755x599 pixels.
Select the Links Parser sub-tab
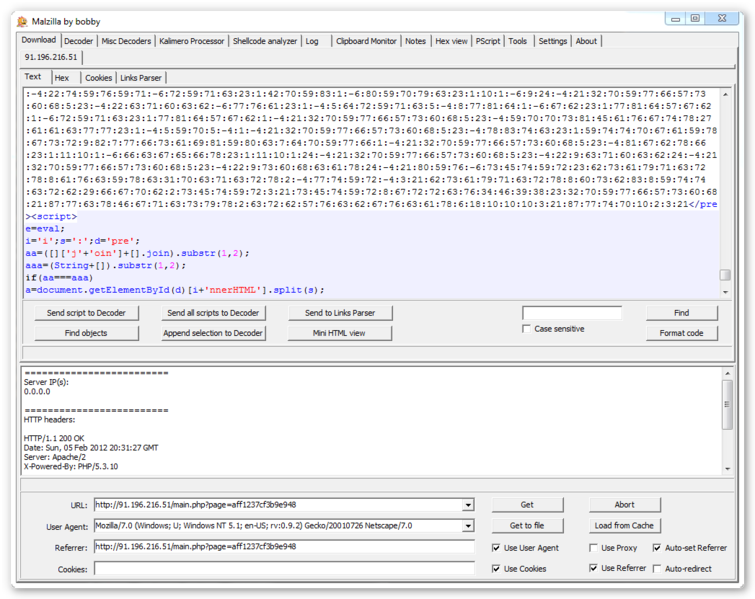141,78
